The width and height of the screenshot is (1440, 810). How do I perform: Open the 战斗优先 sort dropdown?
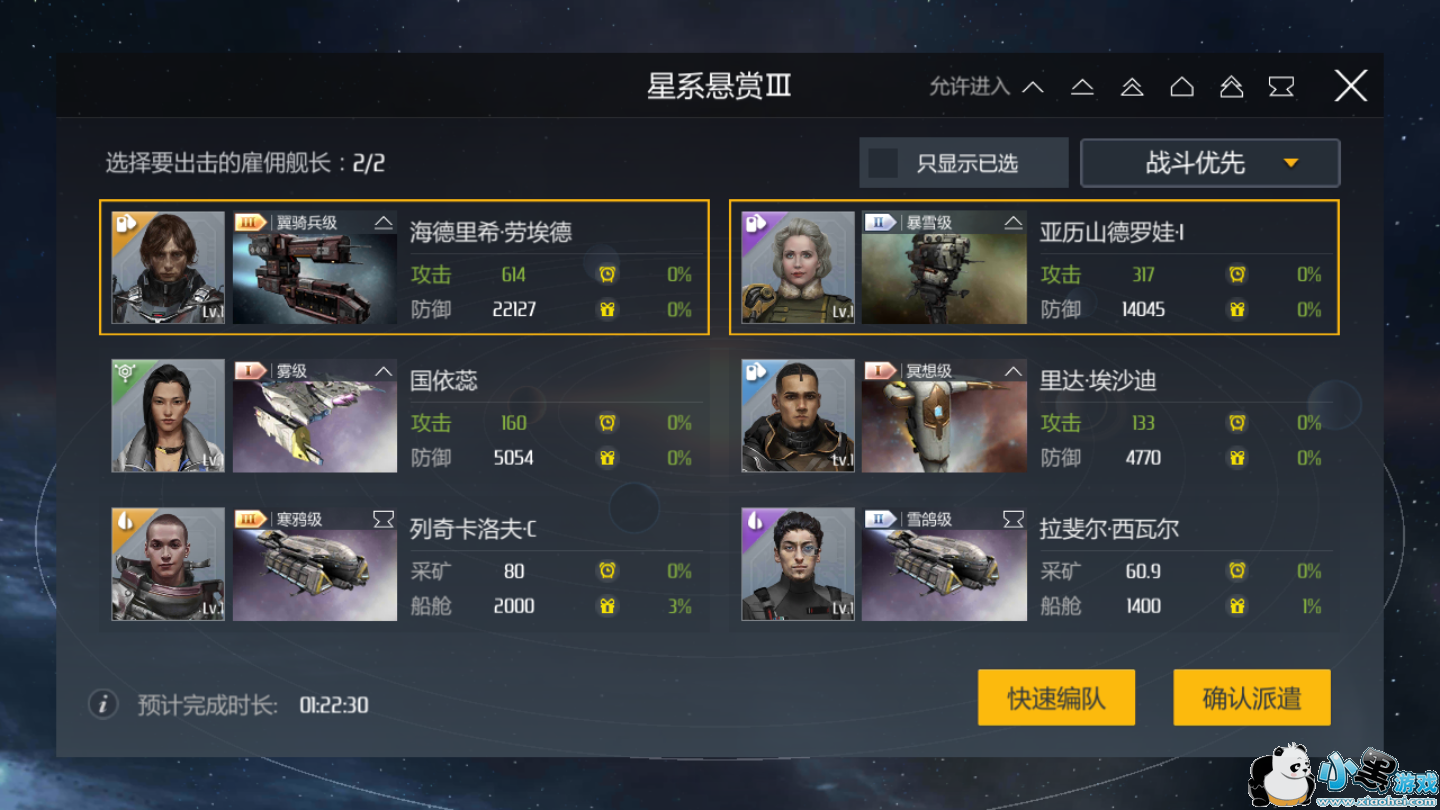click(x=1210, y=163)
